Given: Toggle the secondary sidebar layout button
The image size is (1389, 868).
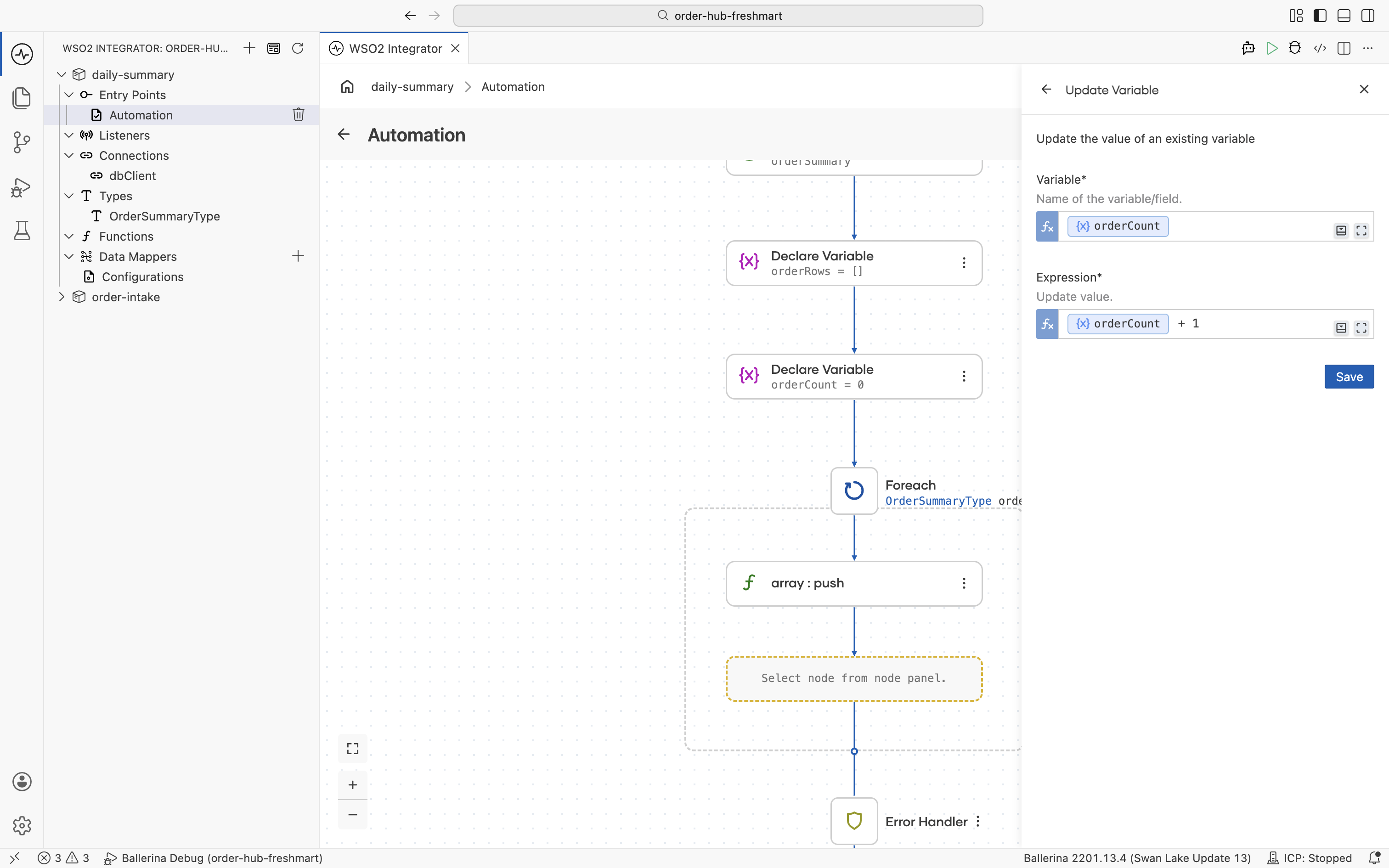Looking at the screenshot, I should coord(1368,16).
